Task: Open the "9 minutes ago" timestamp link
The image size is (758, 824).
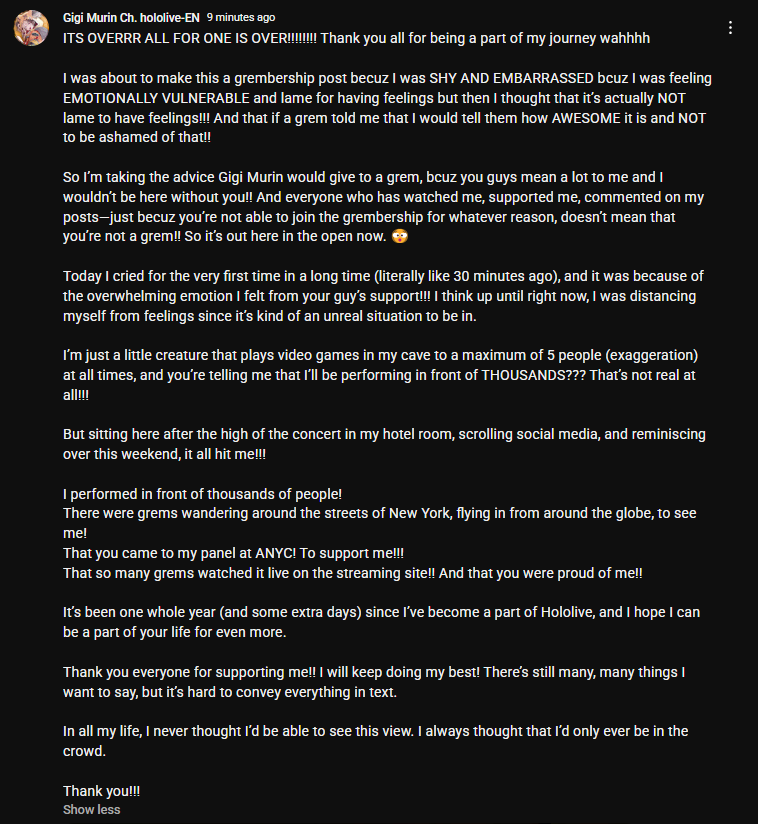Action: coord(240,17)
